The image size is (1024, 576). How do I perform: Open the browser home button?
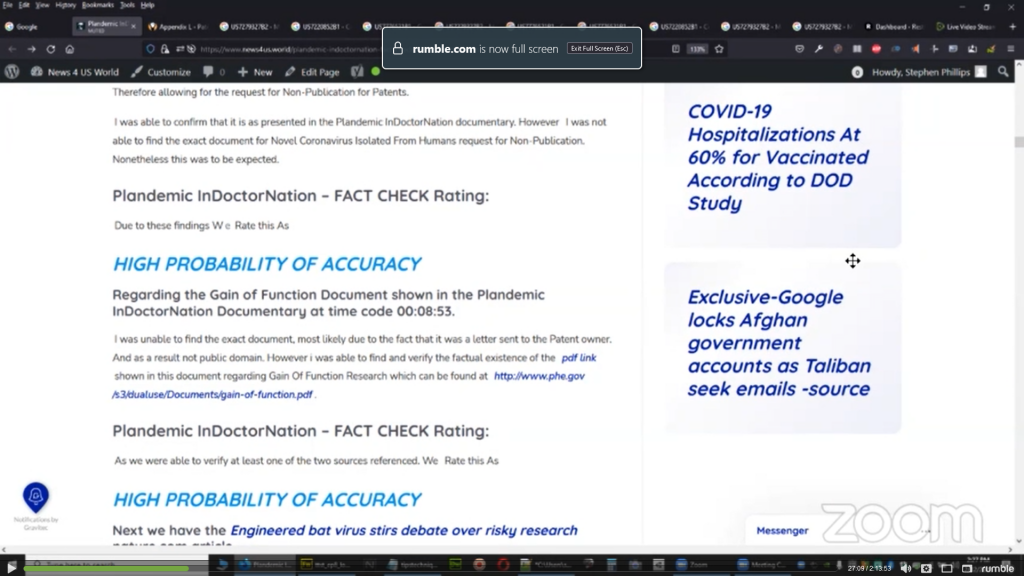[69, 49]
